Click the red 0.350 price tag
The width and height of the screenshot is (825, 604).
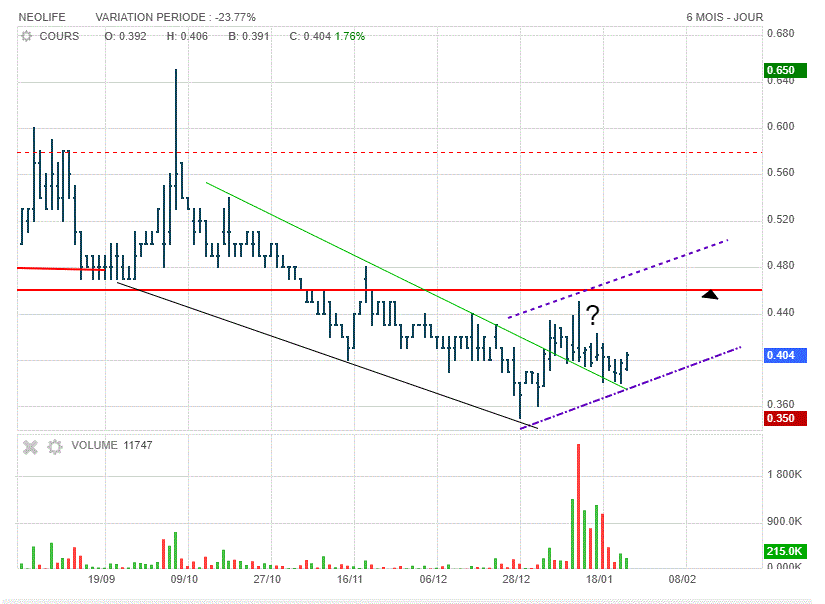click(x=785, y=419)
